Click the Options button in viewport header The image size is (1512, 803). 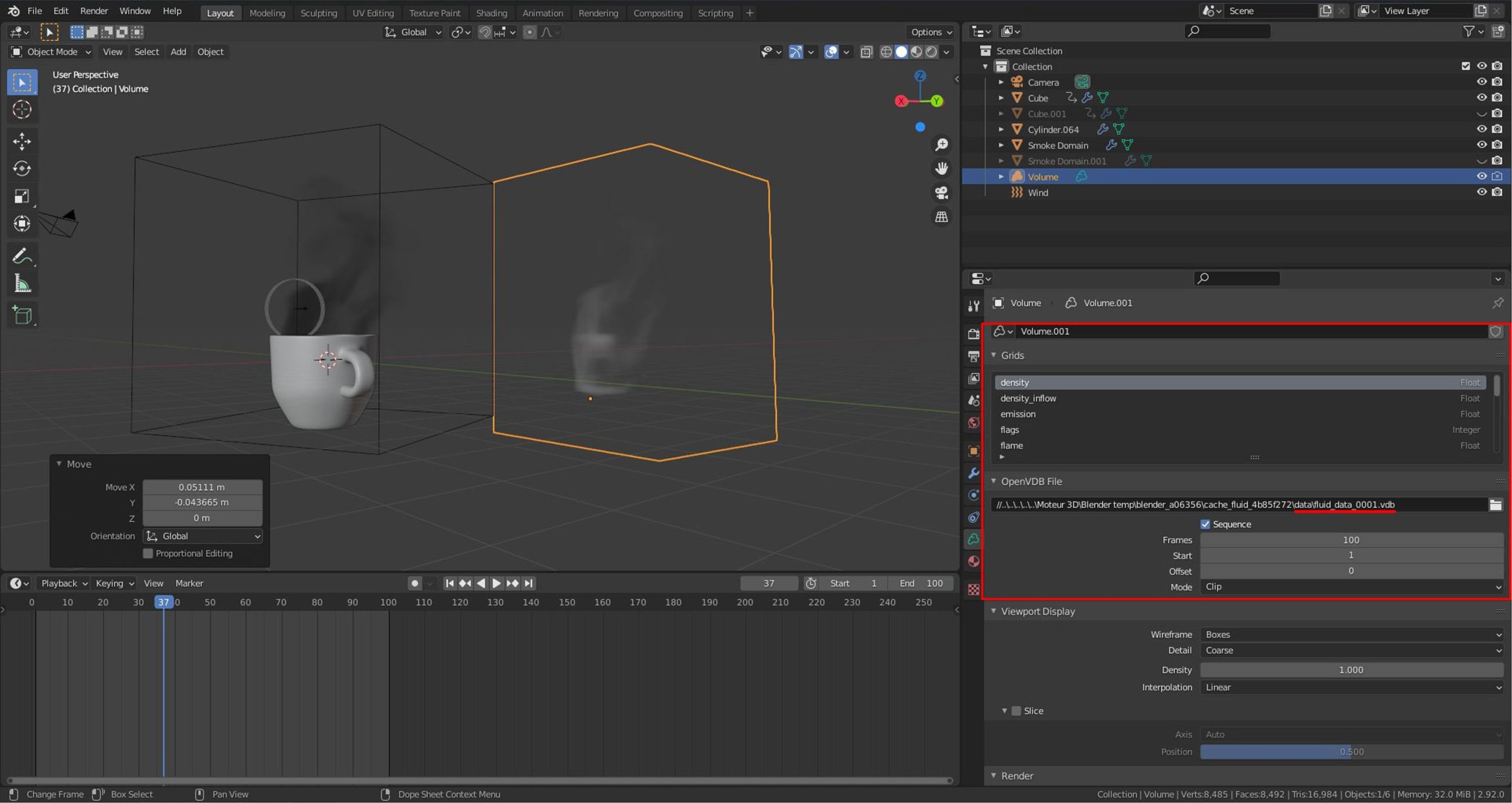[930, 31]
